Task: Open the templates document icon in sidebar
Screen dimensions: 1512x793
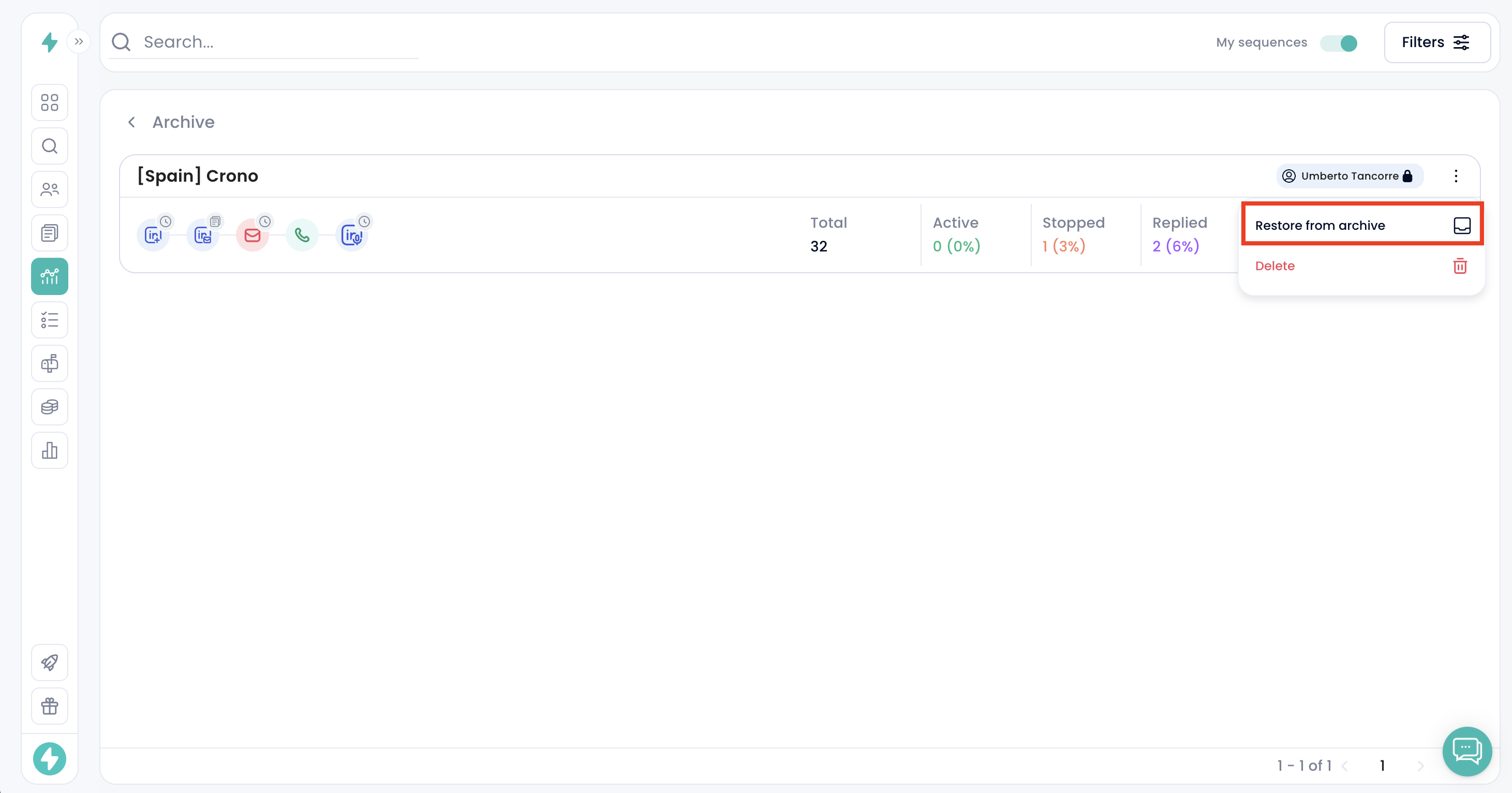Action: pos(49,233)
